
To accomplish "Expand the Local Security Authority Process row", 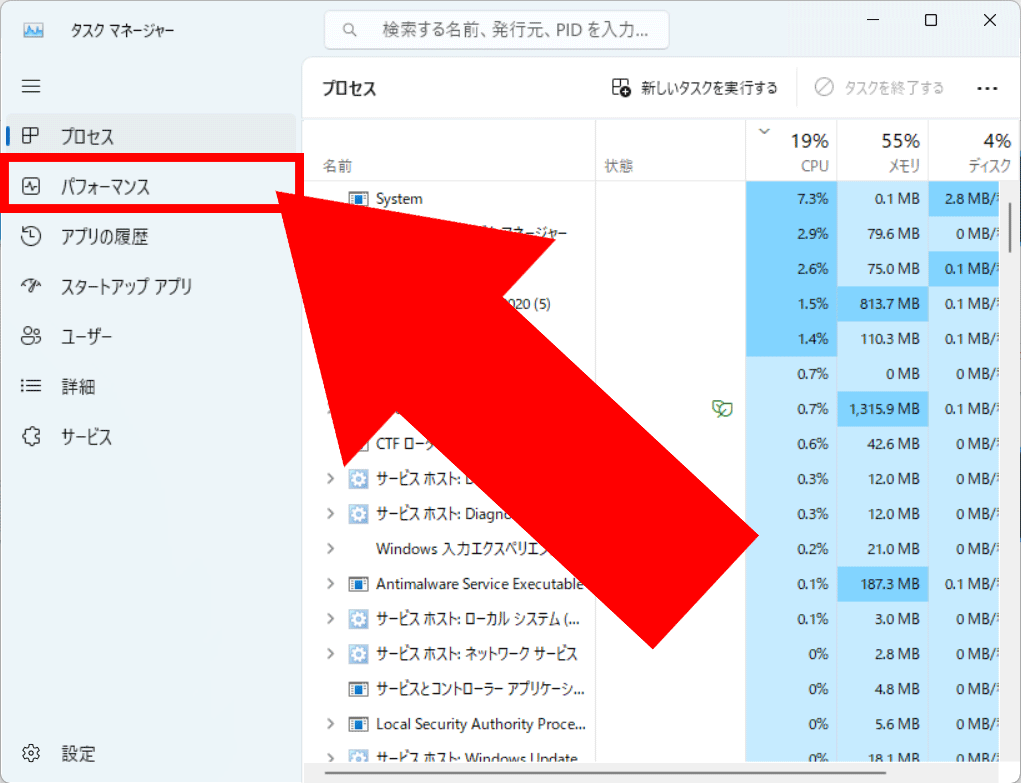I will (x=331, y=724).
